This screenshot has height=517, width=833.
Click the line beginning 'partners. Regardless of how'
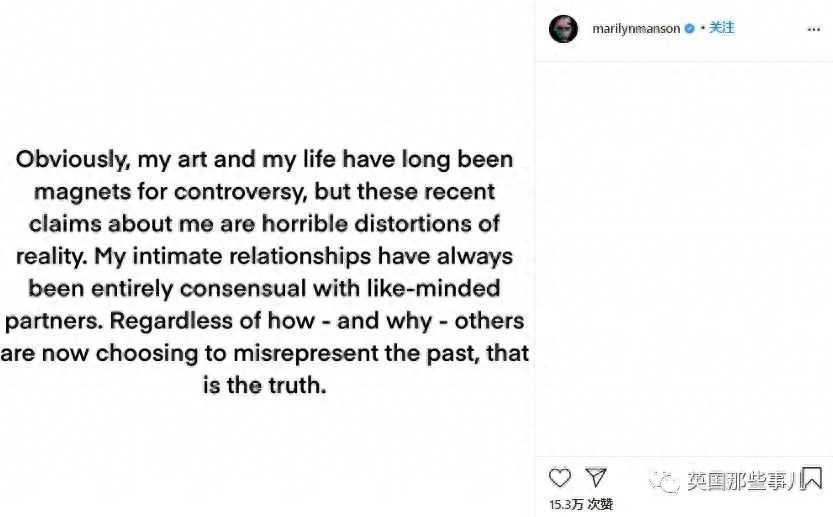[265, 320]
